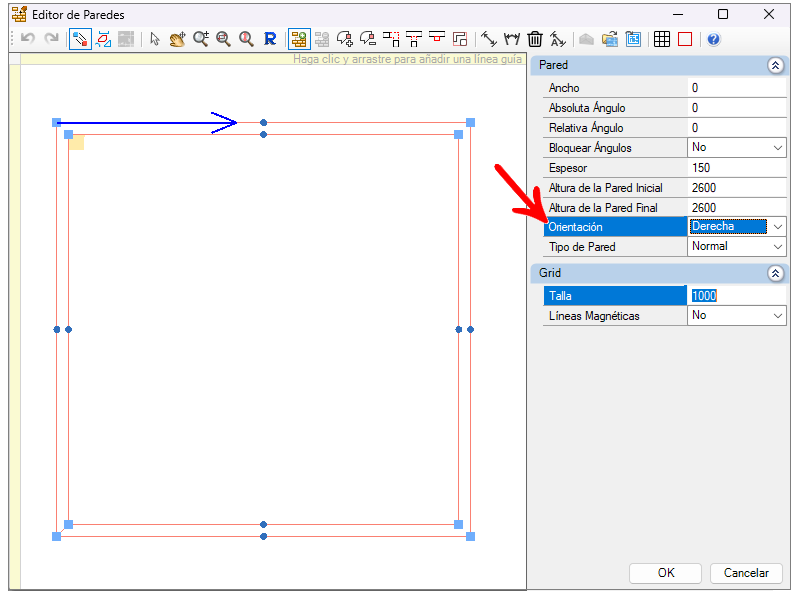Click the Cancelar button
This screenshot has width=793, height=592.
pyautogui.click(x=746, y=573)
